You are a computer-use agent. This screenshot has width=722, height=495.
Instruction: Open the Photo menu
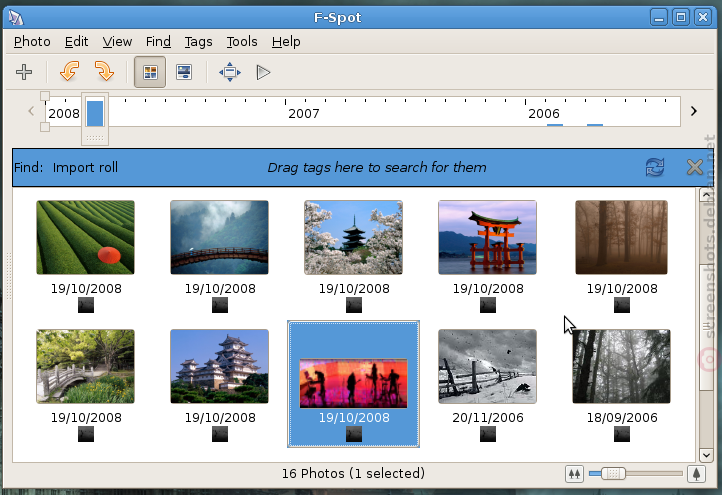(32, 42)
